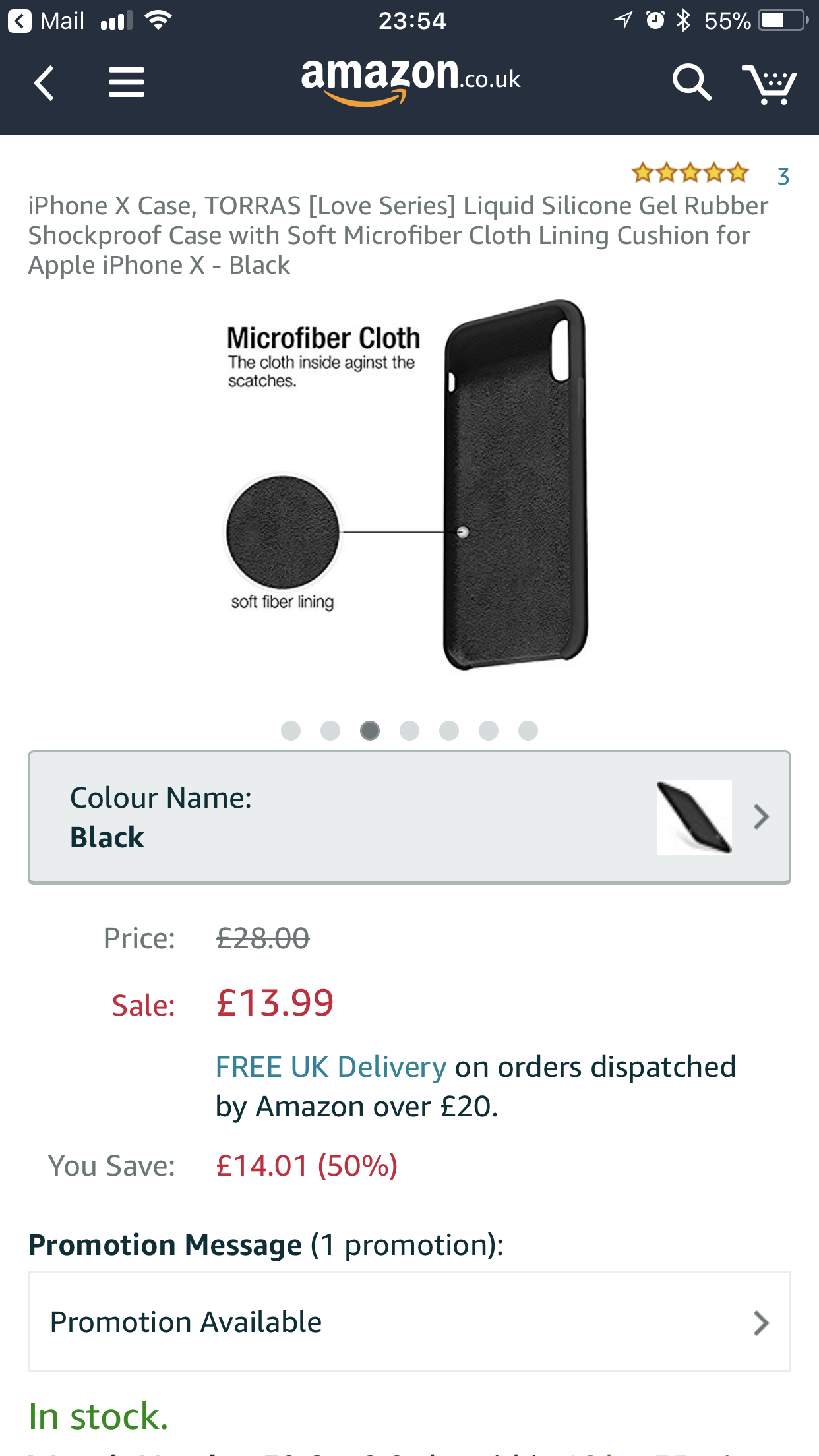The image size is (819, 1456).
Task: Tap the black case colour thumbnail
Action: click(x=694, y=818)
